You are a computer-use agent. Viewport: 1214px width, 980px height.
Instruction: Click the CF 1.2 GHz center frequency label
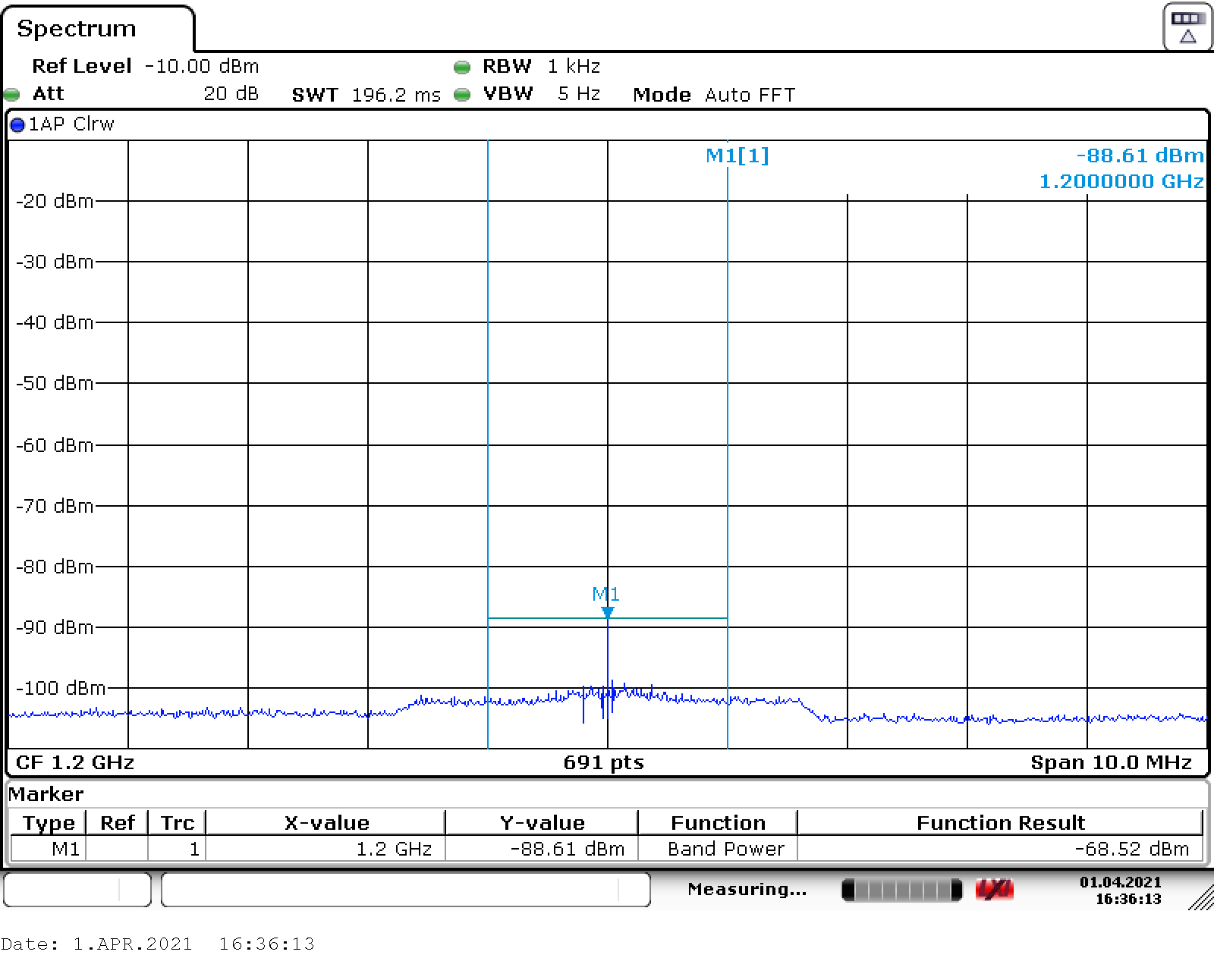click(75, 762)
